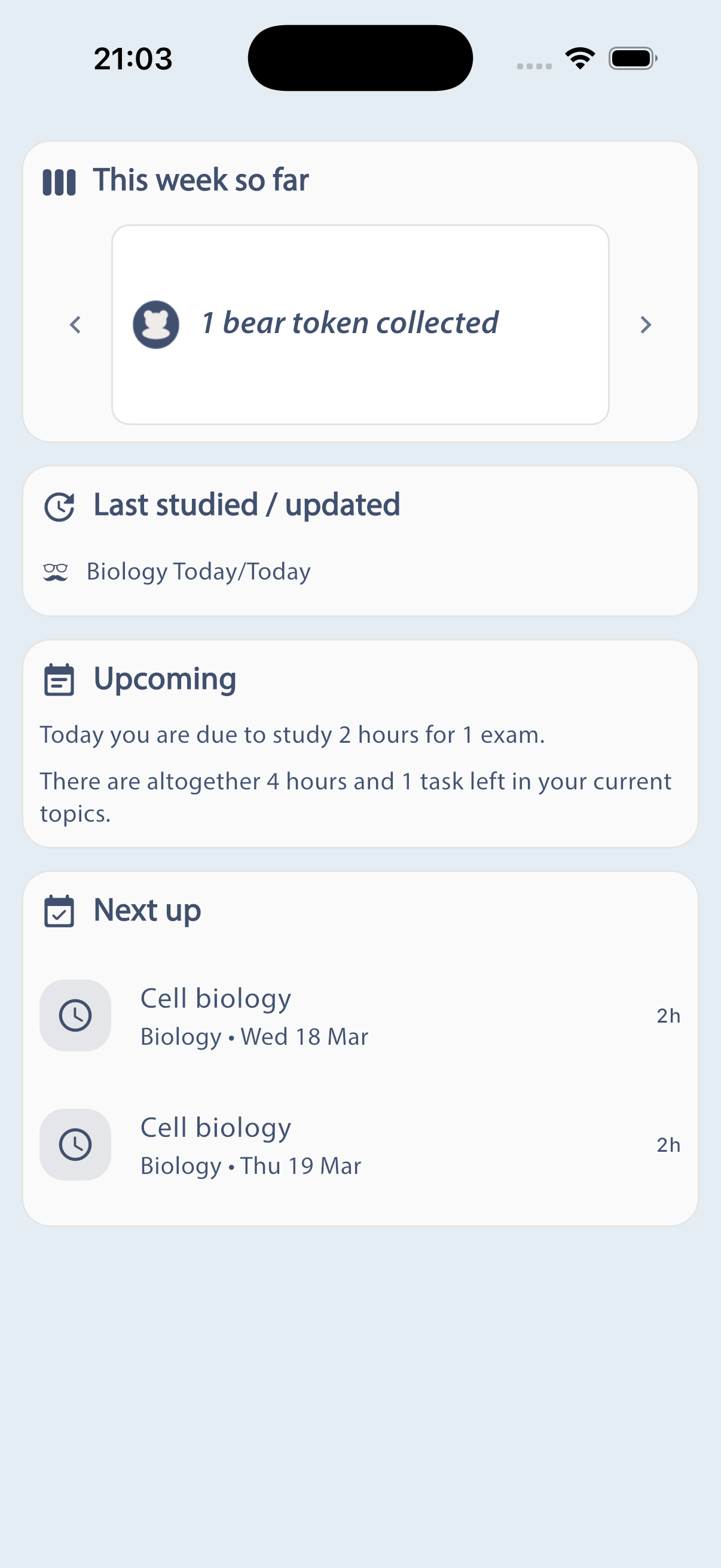
Task: Tap the This week so far heading
Action: pyautogui.click(x=201, y=181)
